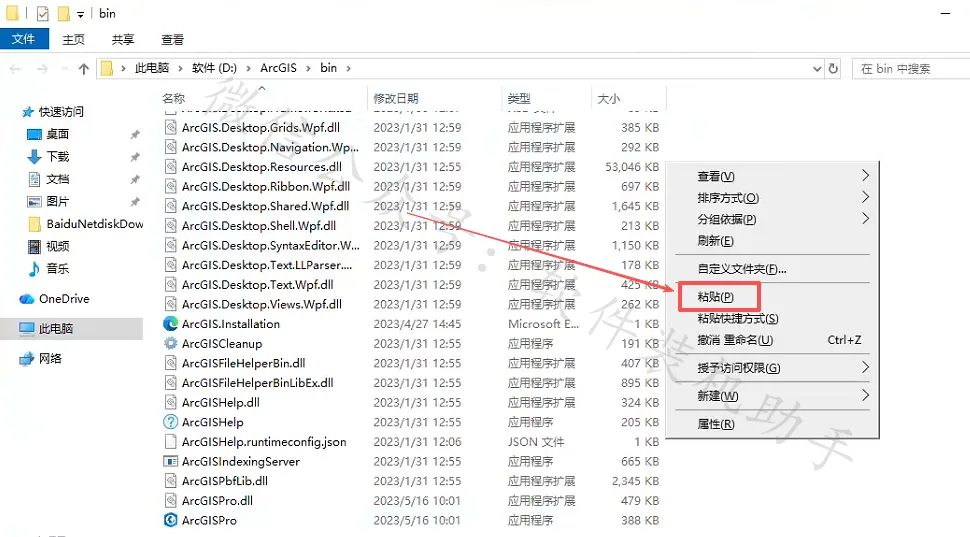Image resolution: width=970 pixels, height=537 pixels.
Task: Choose 刷新(E) from context menu
Action: click(715, 241)
